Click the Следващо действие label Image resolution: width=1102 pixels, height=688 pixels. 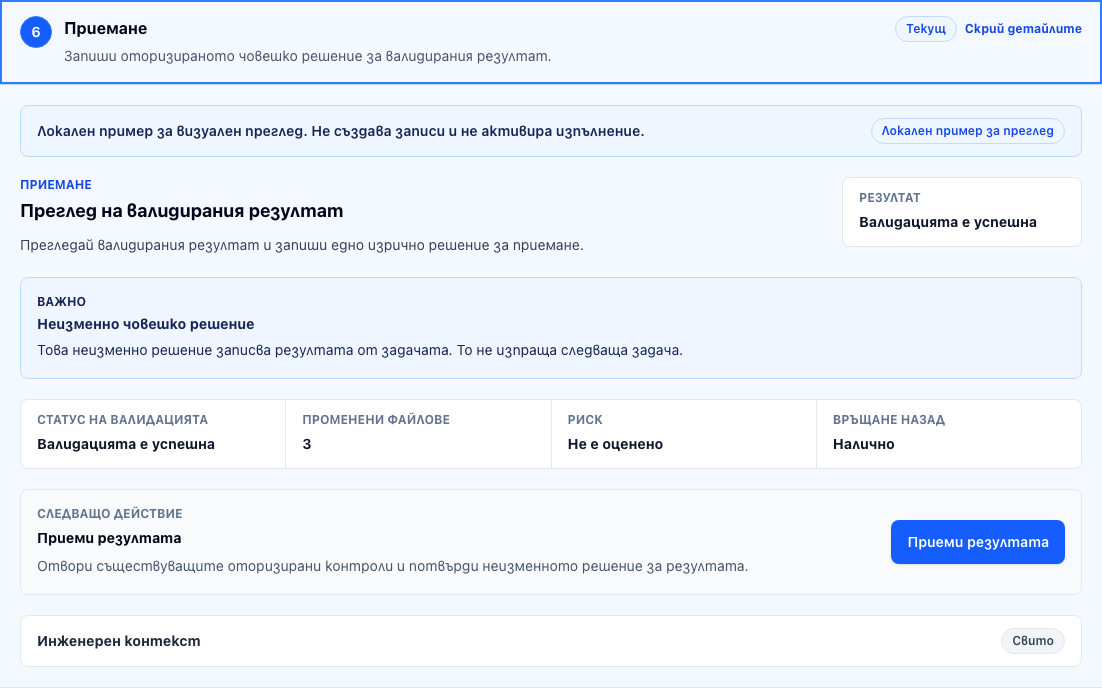(x=110, y=514)
